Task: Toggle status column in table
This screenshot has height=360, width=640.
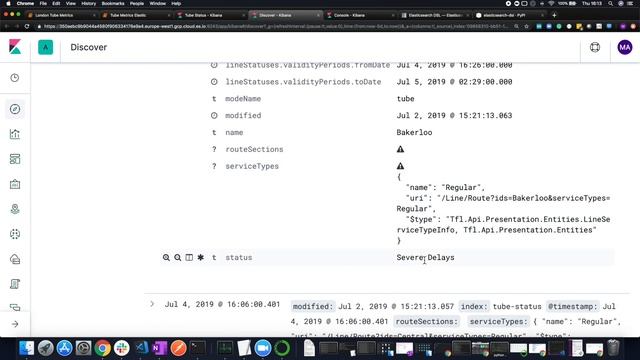Action: pyautogui.click(x=189, y=258)
